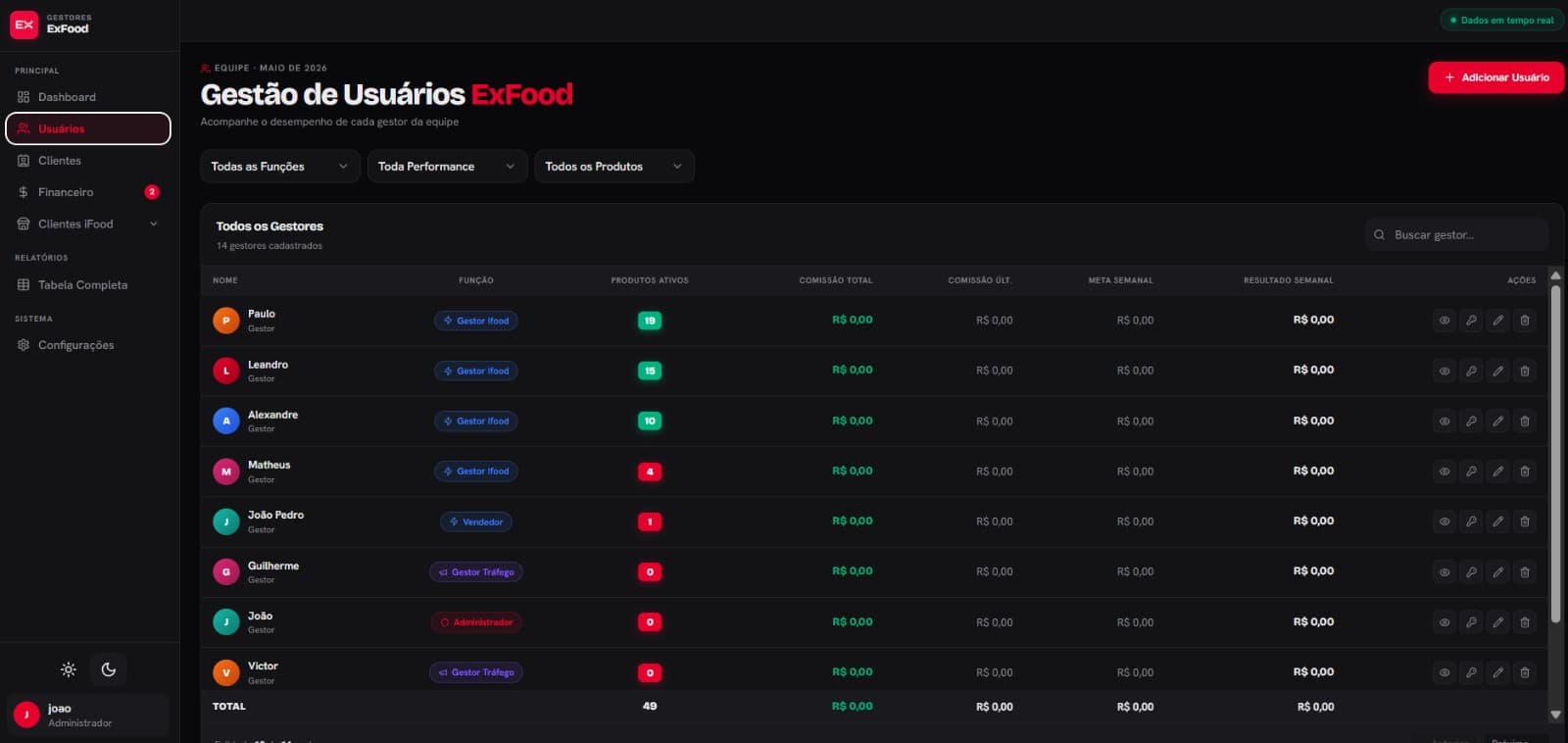This screenshot has height=743, width=1568.
Task: Open the Todas as Funções filter dropdown
Action: point(280,167)
